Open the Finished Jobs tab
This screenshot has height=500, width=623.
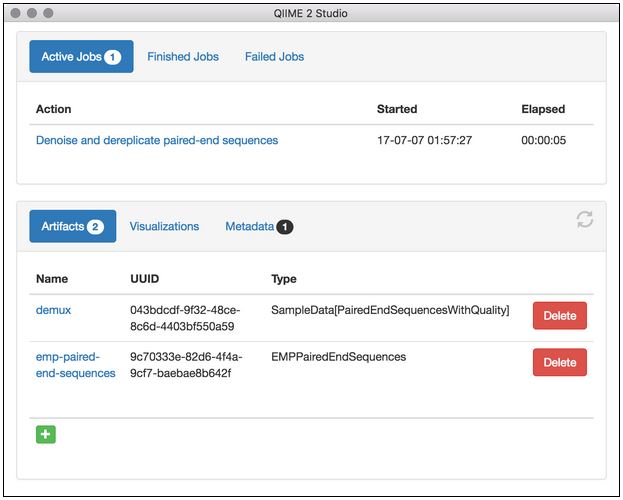183,57
